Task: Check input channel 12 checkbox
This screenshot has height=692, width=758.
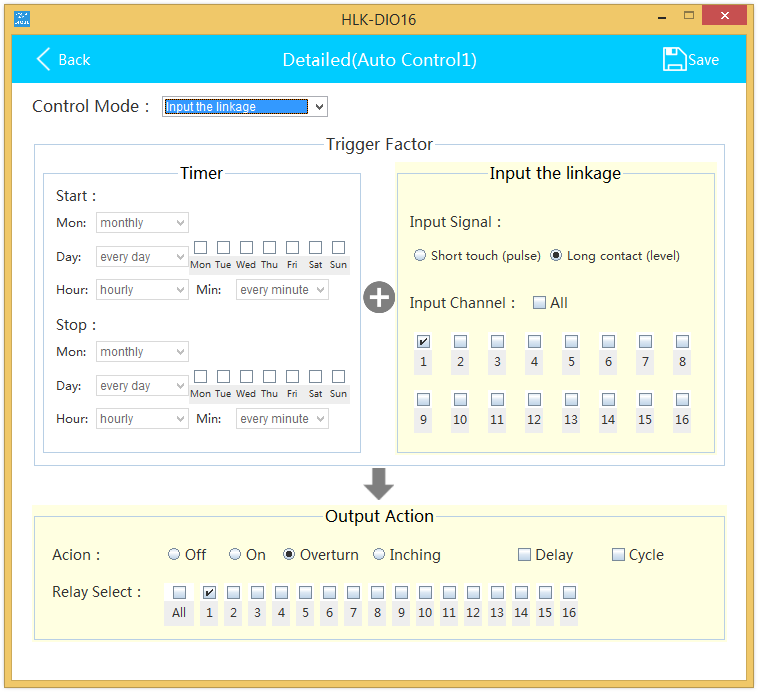Action: [x=535, y=400]
